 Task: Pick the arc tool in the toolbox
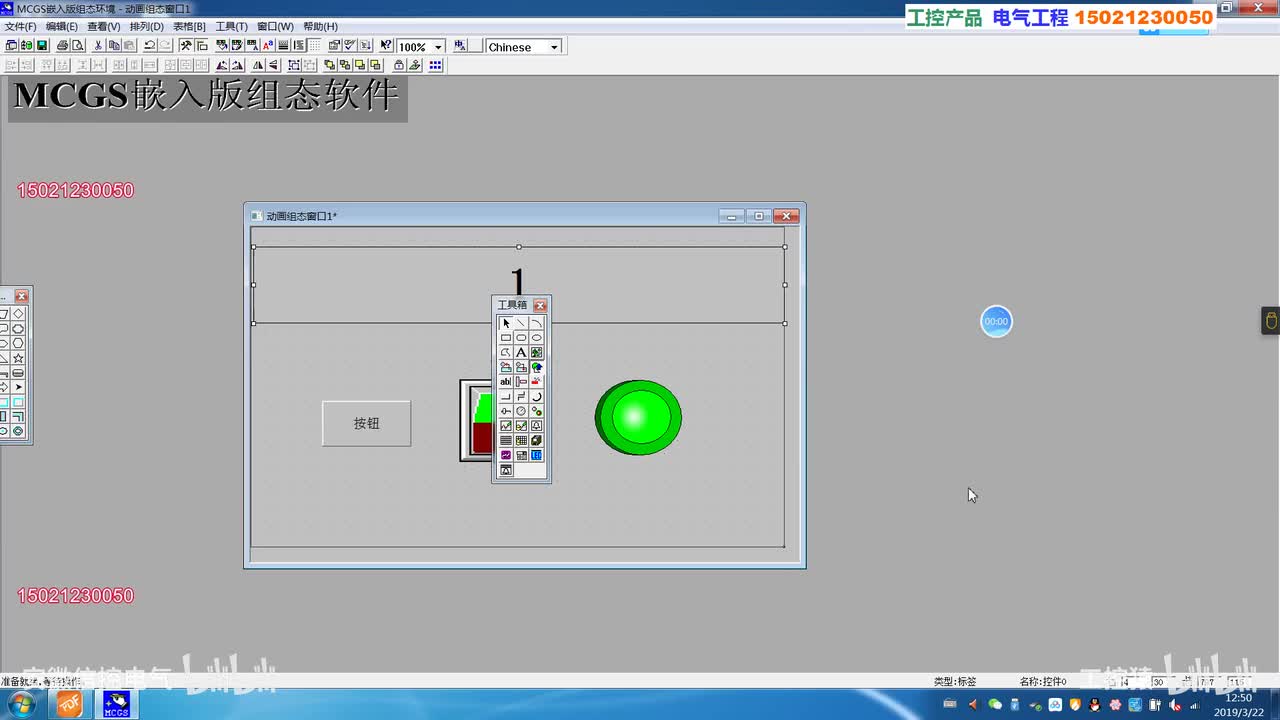pyautogui.click(x=536, y=323)
